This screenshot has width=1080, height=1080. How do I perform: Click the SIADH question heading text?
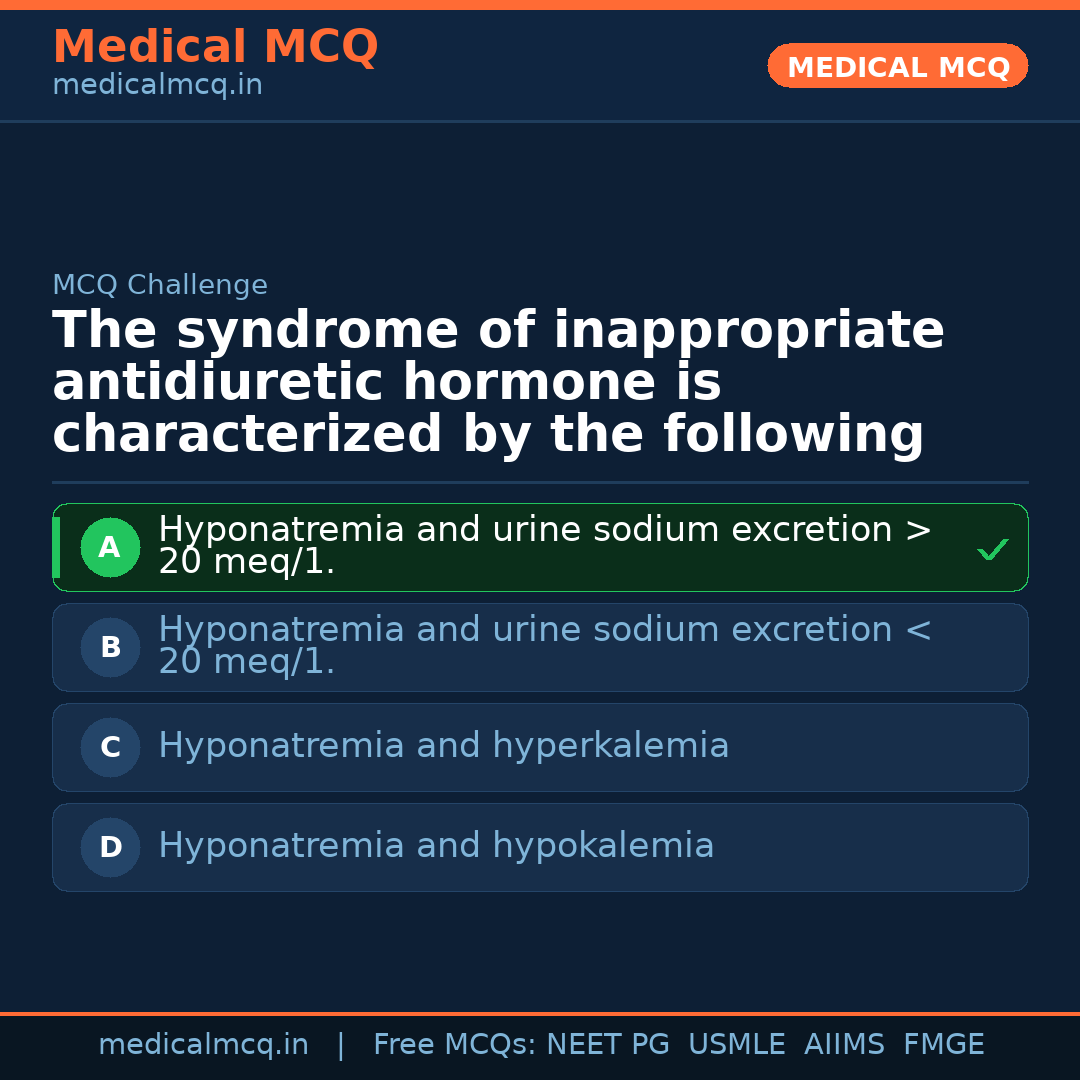[498, 383]
